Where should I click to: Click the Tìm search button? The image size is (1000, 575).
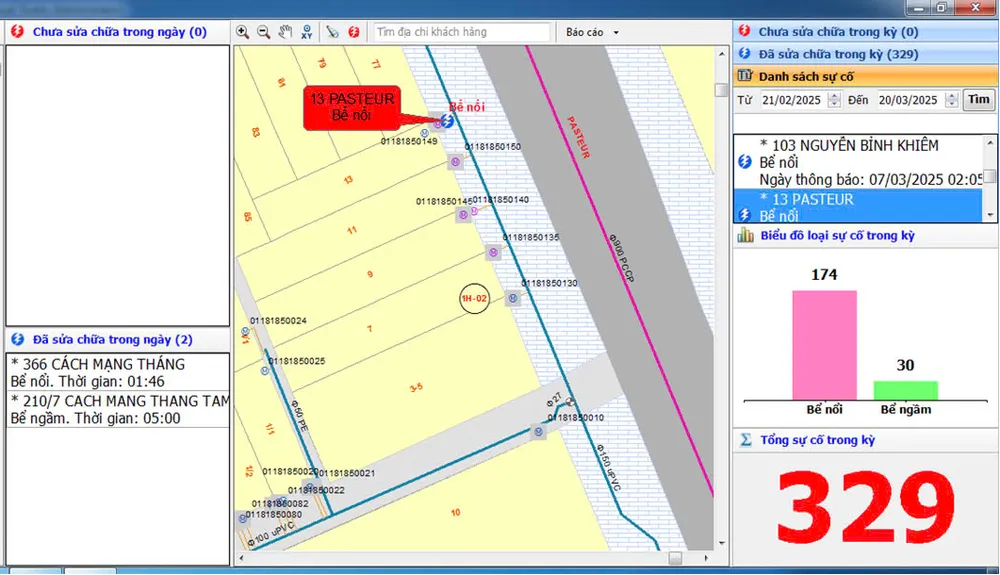(978, 100)
